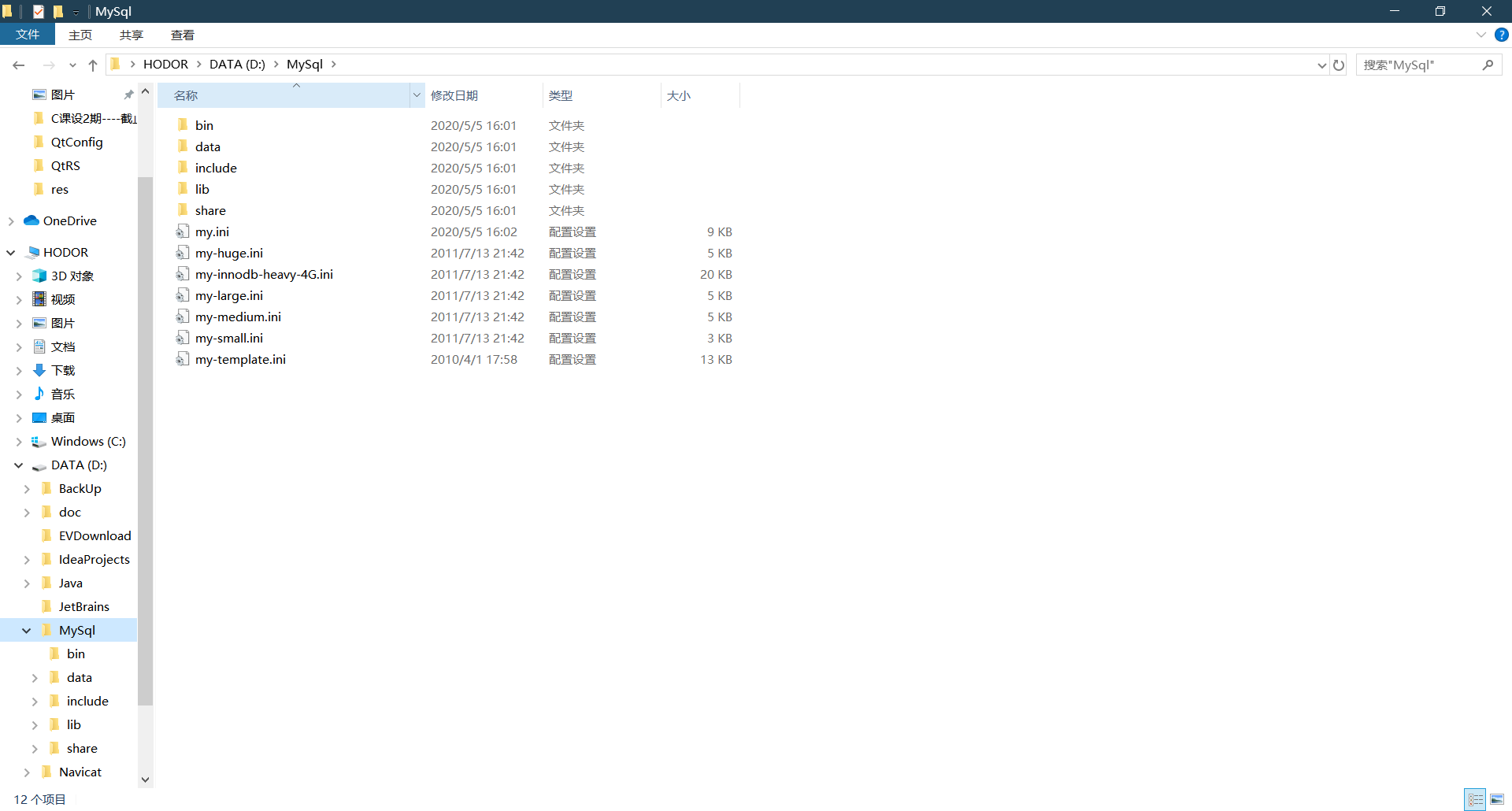Screen dimensions: 1512x811
Task: Sort by 大小 column header
Action: point(700,95)
